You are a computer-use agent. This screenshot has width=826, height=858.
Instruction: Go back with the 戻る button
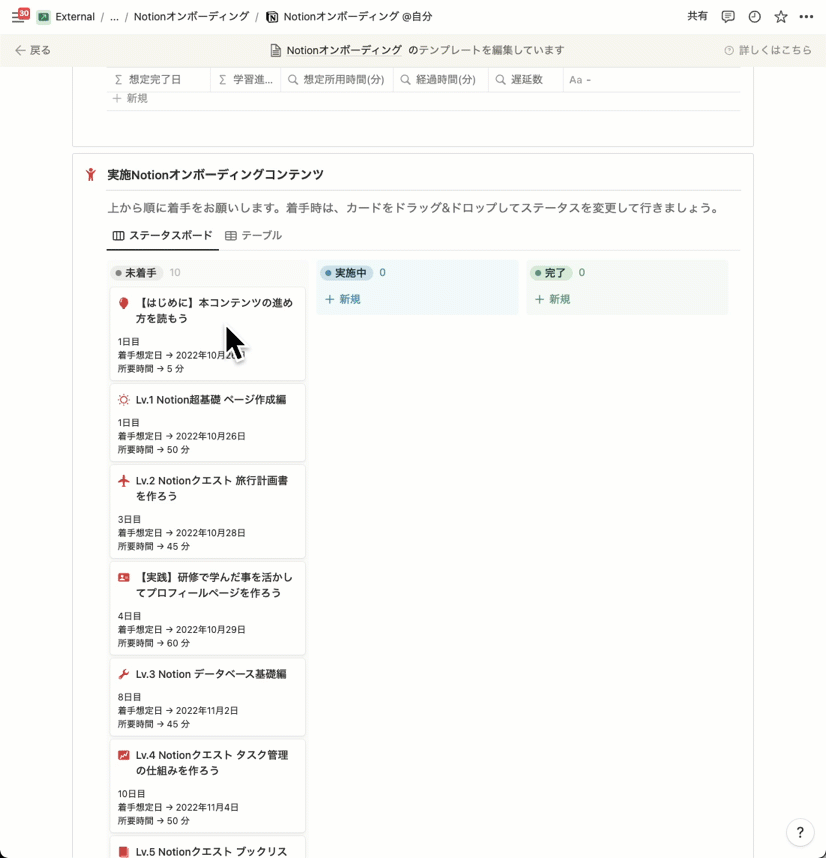click(x=33, y=50)
